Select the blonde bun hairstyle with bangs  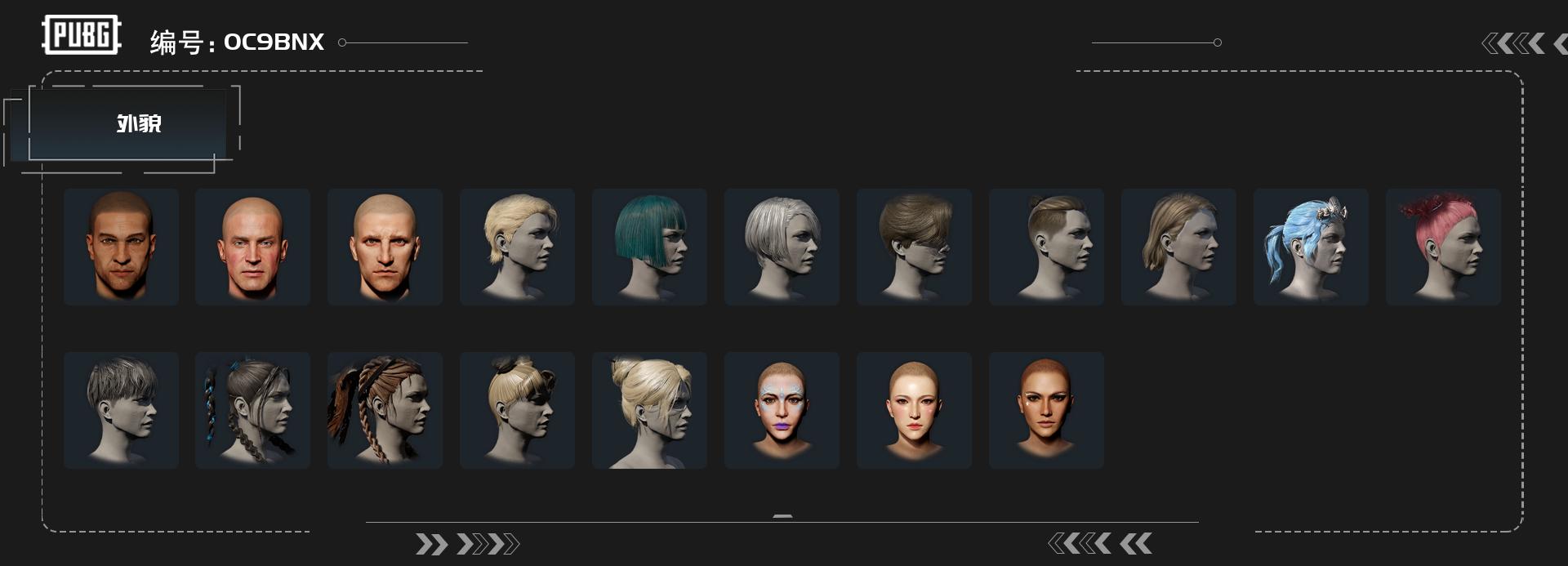click(517, 410)
